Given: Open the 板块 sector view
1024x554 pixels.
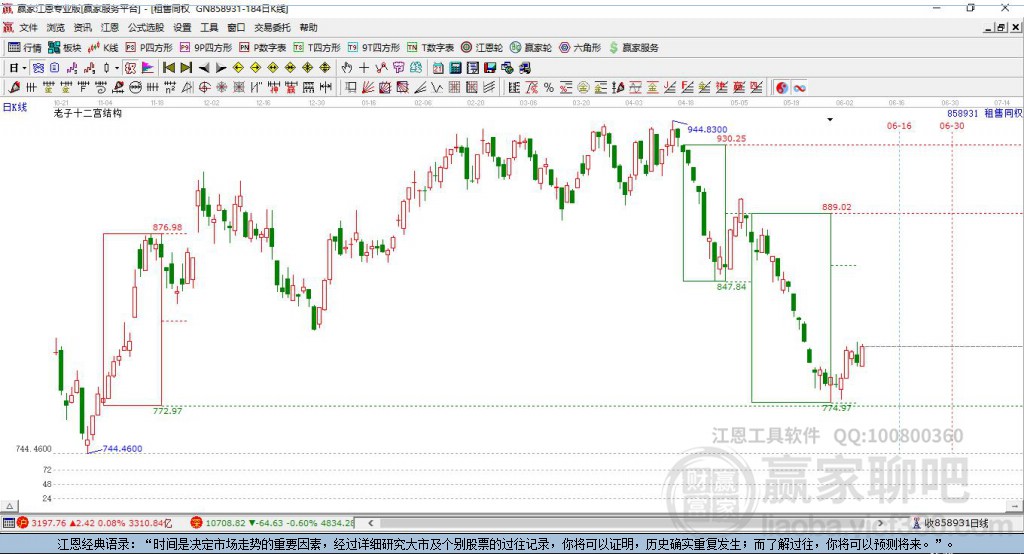Looking at the screenshot, I should coord(64,48).
